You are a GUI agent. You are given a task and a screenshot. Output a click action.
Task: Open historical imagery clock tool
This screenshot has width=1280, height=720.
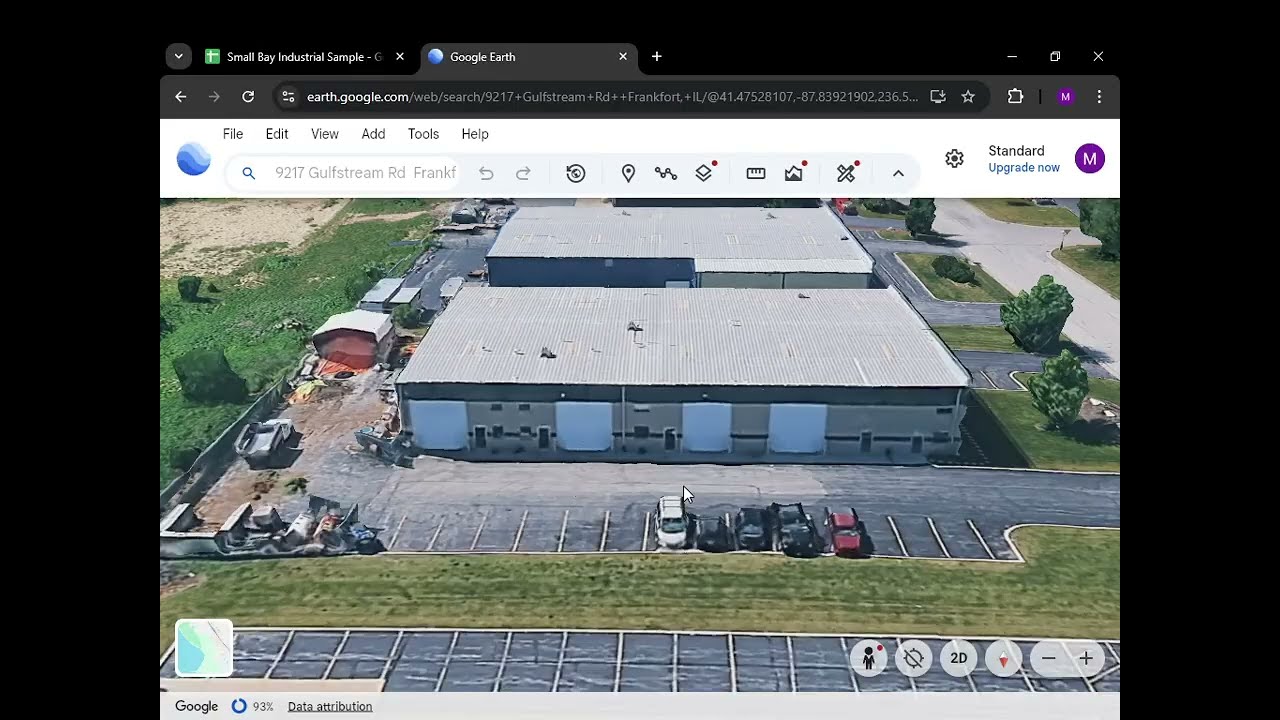[x=576, y=173]
